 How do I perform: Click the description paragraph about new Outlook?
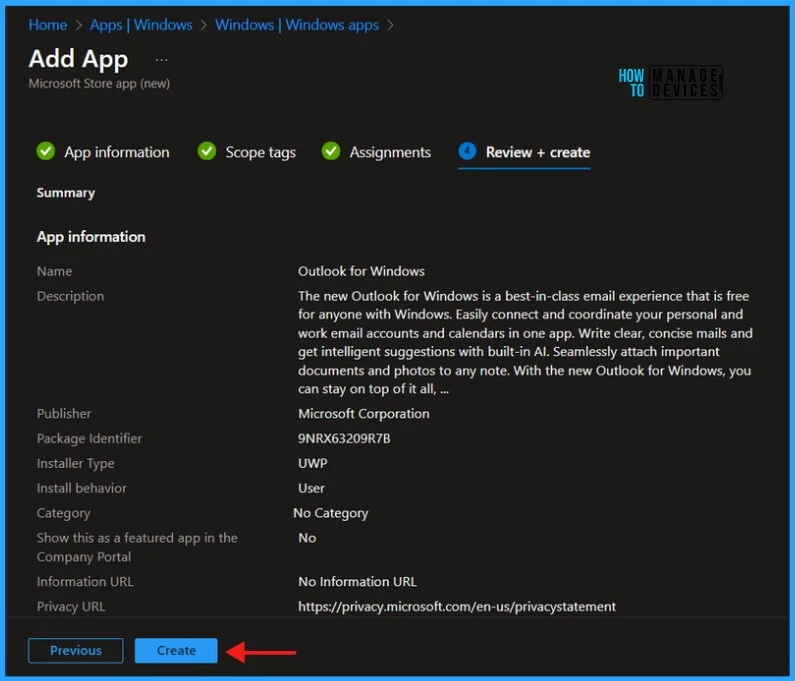pyautogui.click(x=525, y=342)
